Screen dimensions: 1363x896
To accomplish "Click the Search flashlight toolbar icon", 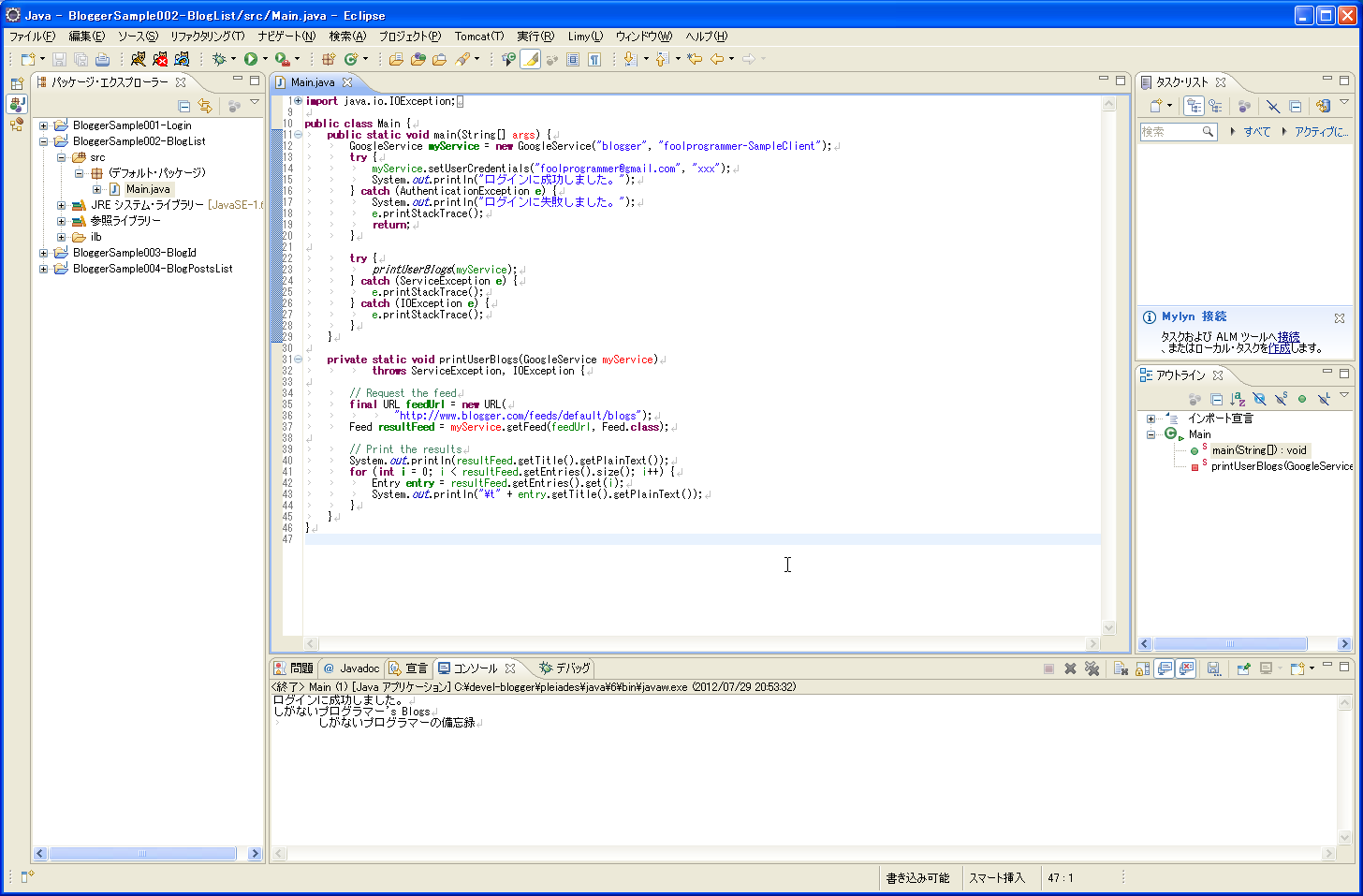I will [x=462, y=59].
